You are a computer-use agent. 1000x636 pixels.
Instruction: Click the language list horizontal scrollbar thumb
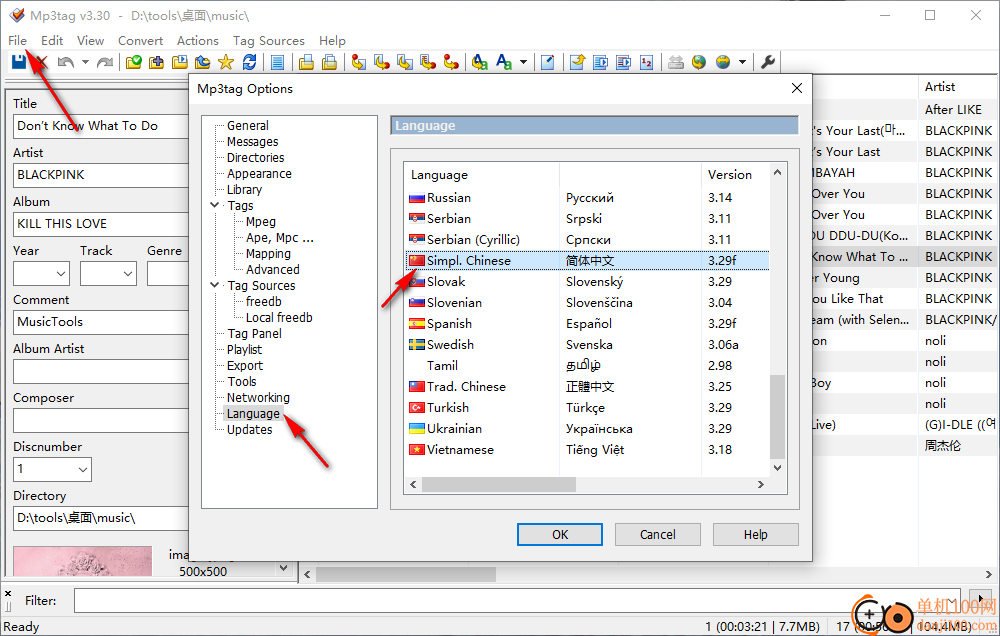pyautogui.click(x=499, y=485)
